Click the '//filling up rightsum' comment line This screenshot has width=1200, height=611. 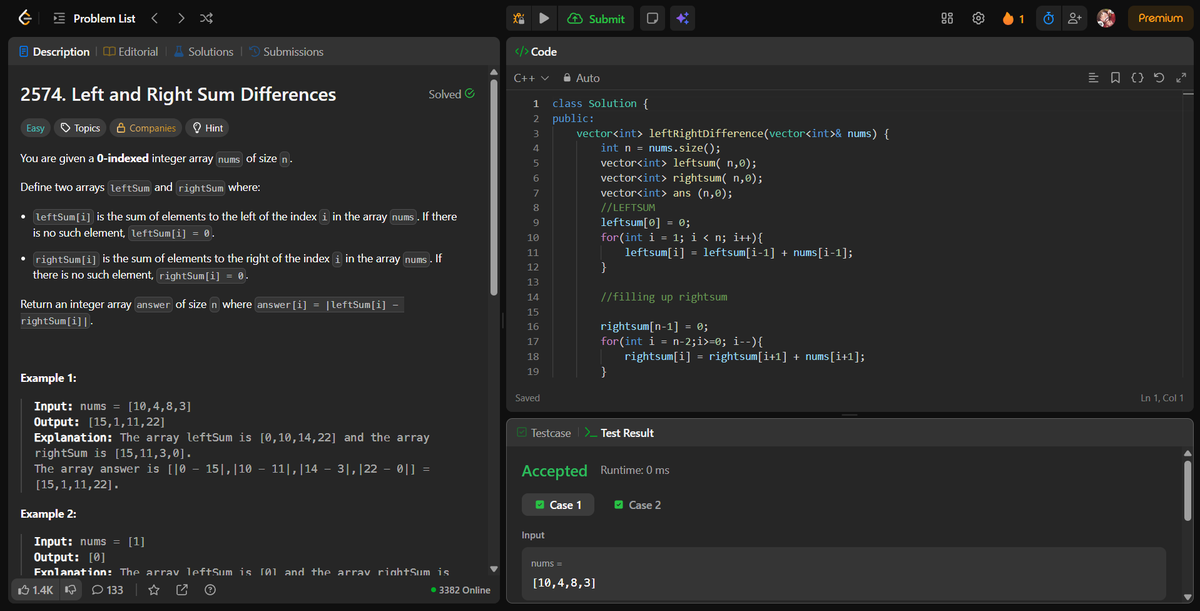664,297
